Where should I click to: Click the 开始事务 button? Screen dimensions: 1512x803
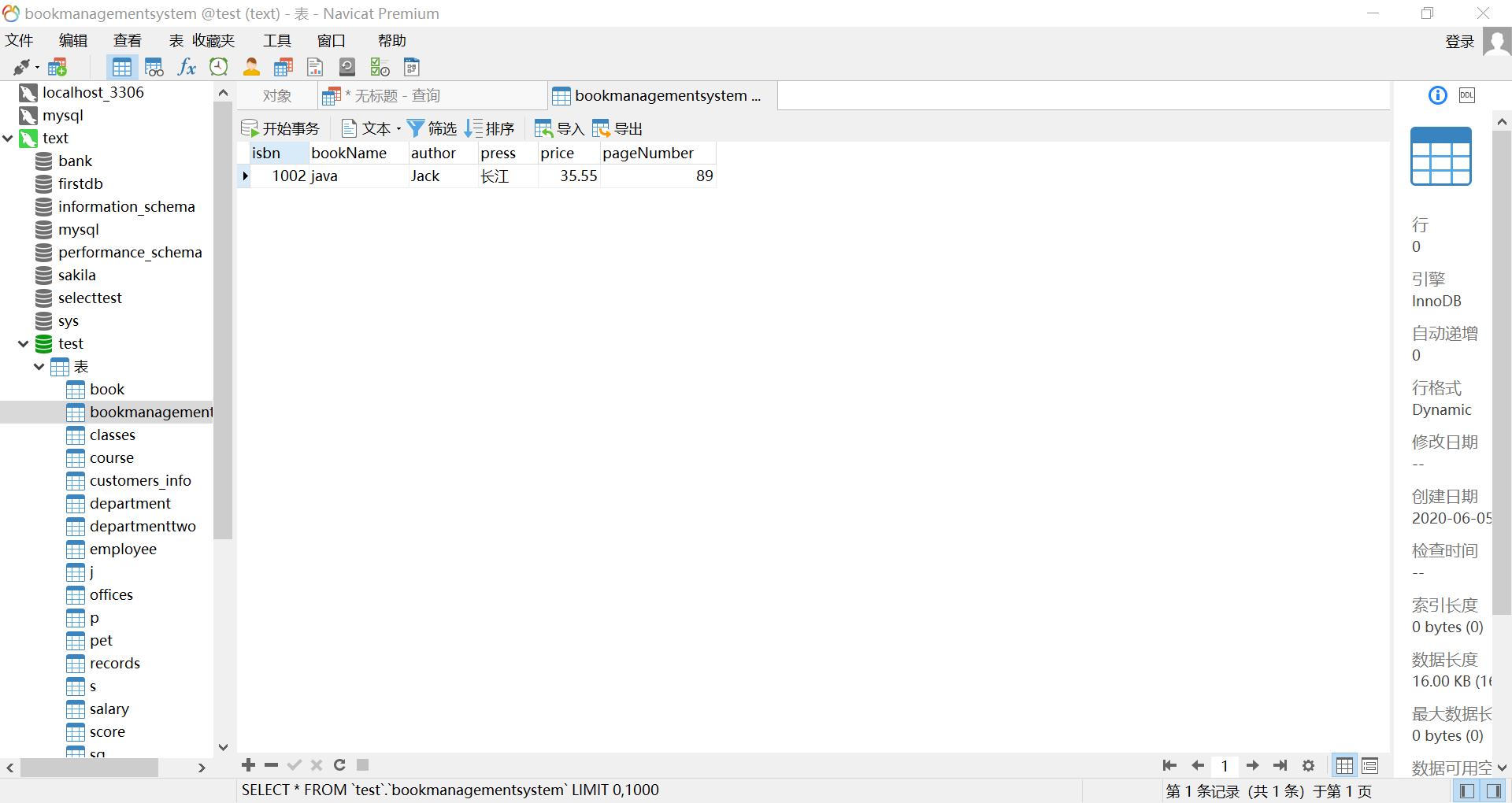pos(280,128)
